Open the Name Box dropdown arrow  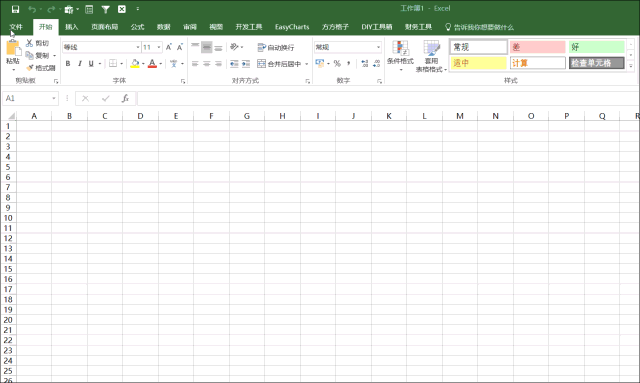[53, 98]
